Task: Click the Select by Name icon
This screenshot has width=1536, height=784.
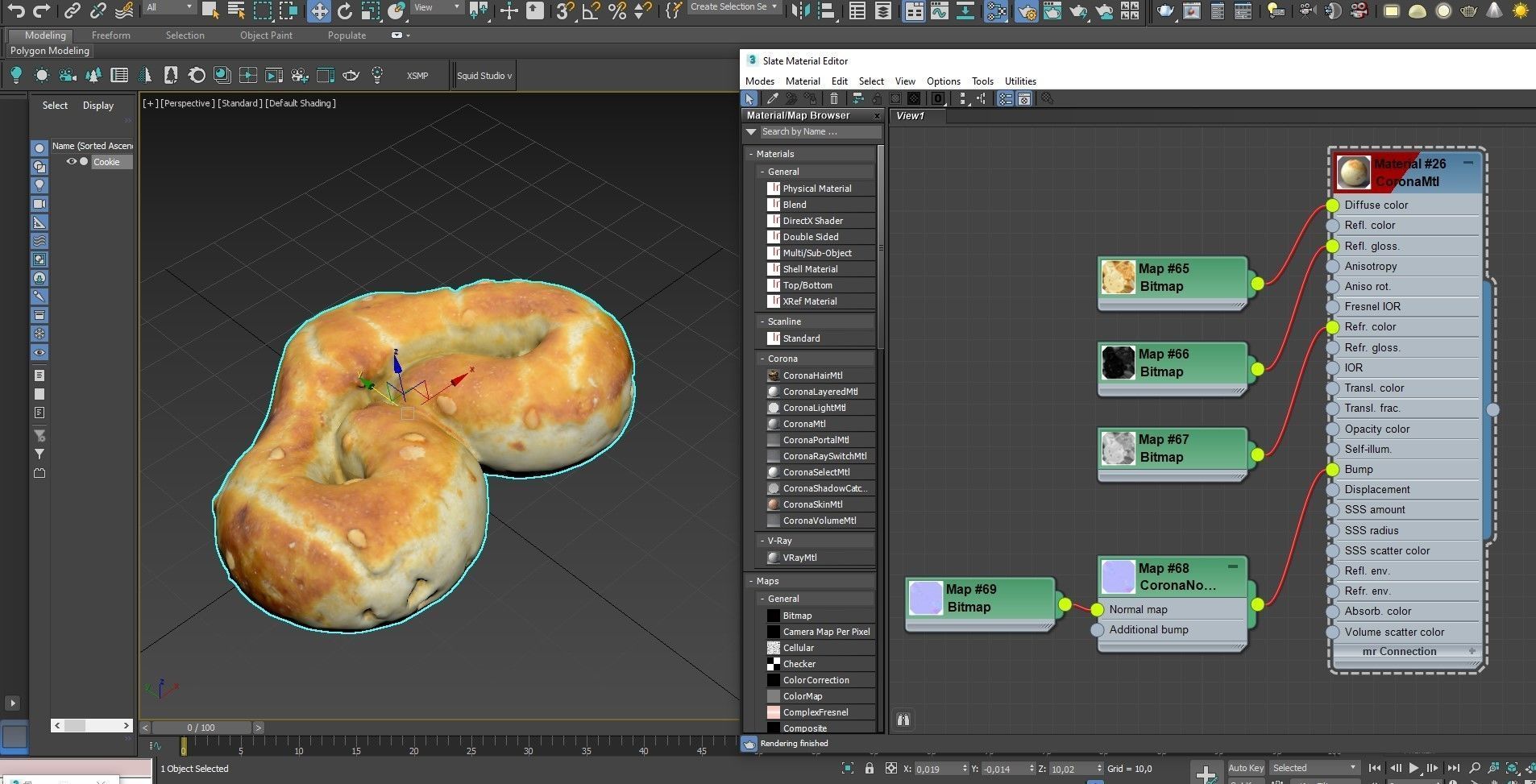Action: click(x=236, y=10)
